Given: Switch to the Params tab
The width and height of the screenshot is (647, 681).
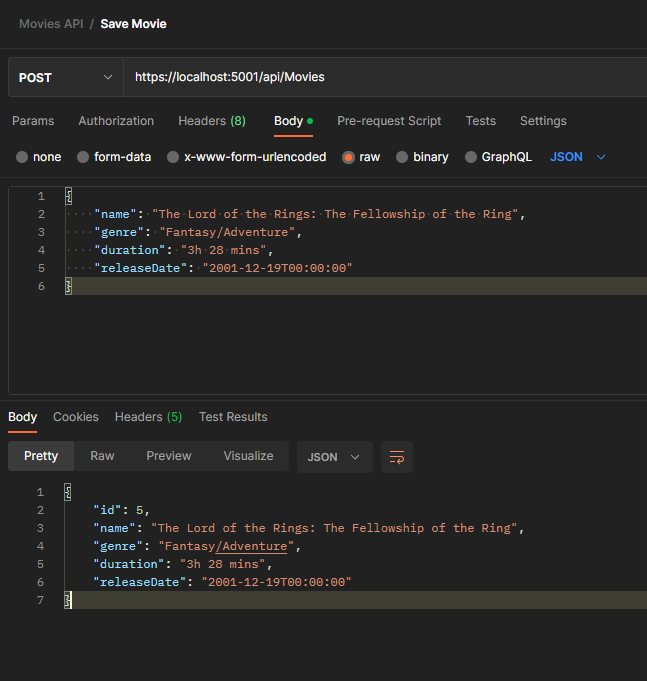Looking at the screenshot, I should click(x=33, y=121).
